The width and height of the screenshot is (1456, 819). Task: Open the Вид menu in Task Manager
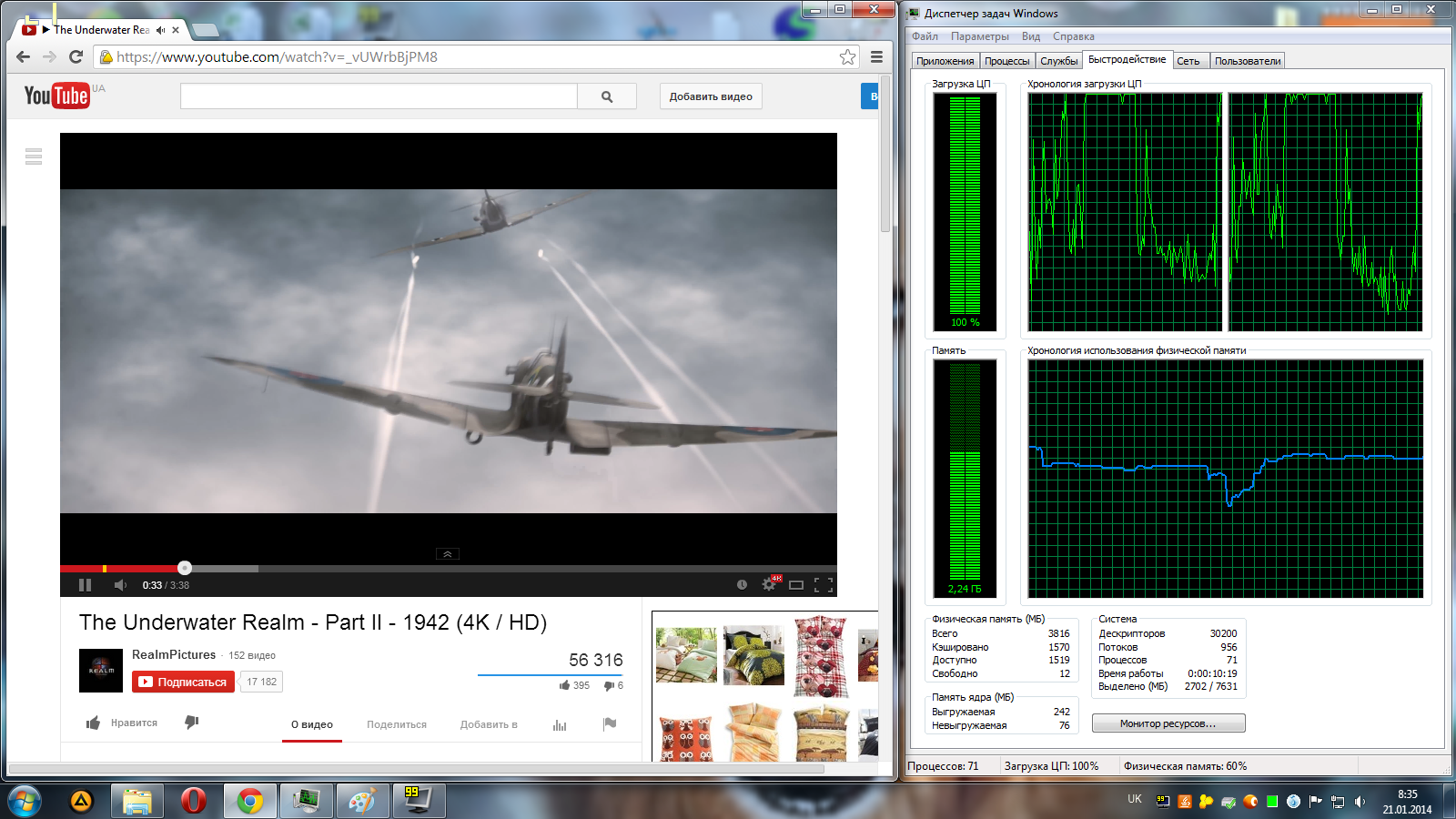1030,36
